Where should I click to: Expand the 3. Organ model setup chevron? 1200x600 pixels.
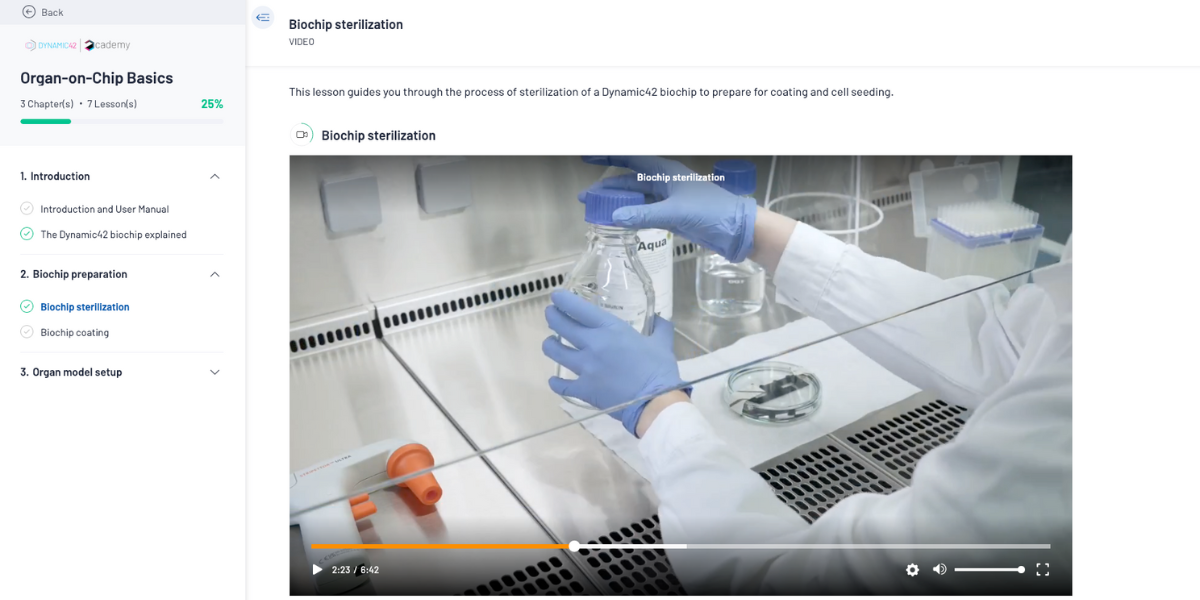(214, 372)
